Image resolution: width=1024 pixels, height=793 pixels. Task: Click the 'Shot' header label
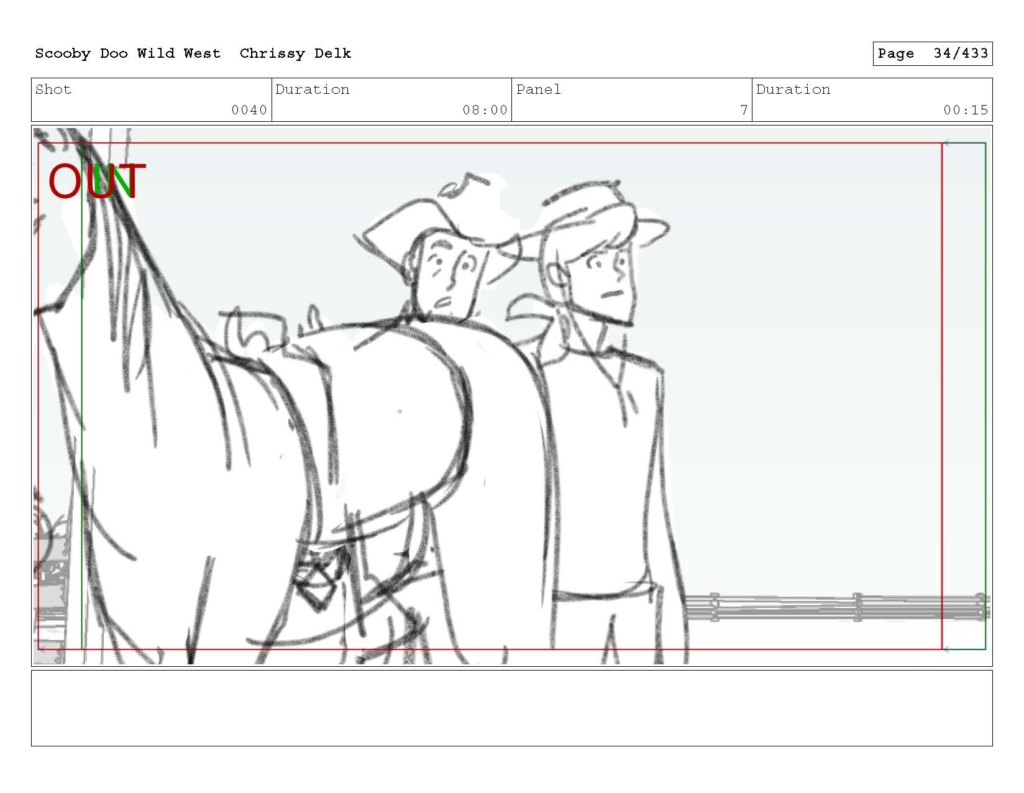pyautogui.click(x=54, y=89)
